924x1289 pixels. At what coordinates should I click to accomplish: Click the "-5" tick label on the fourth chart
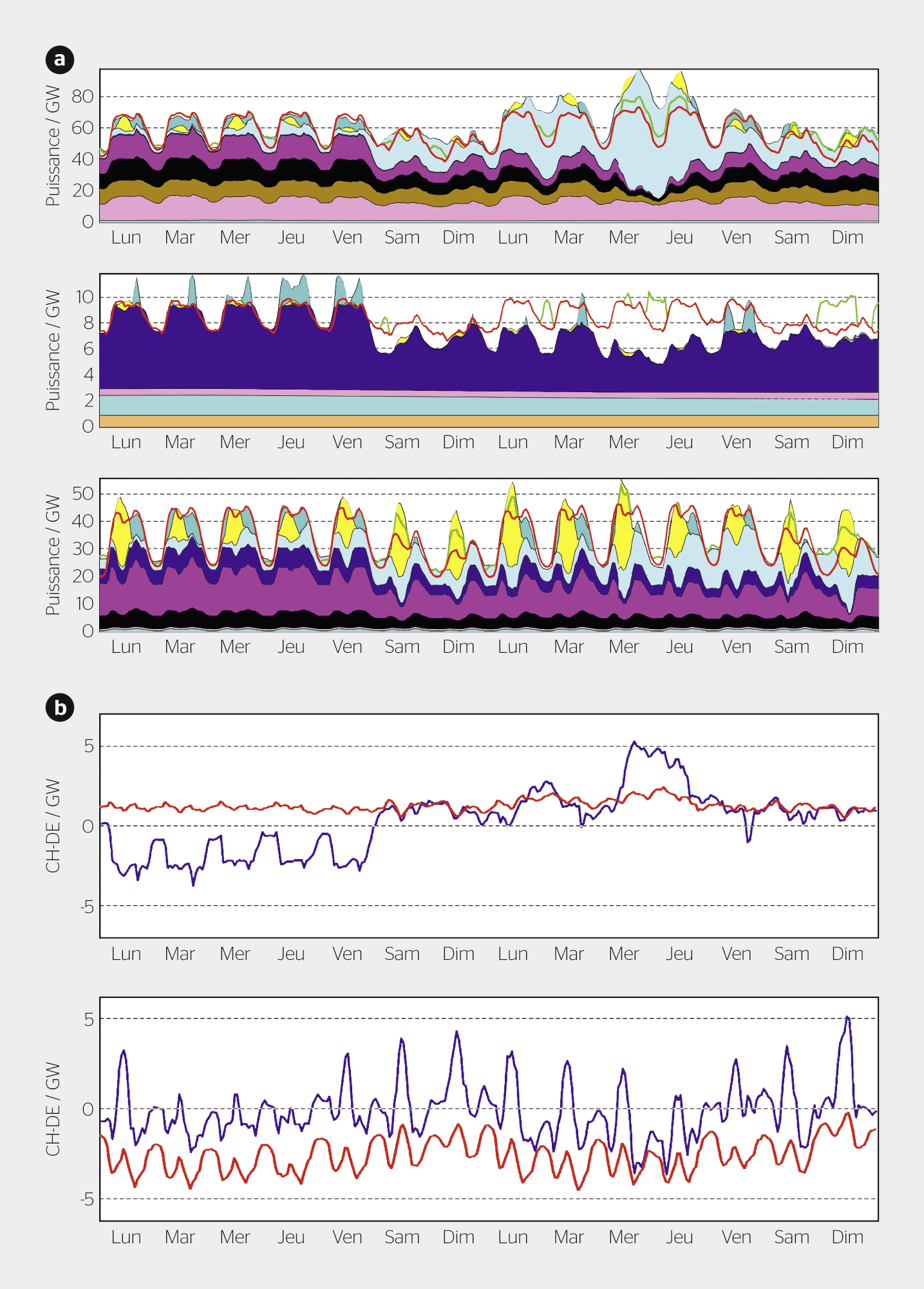pos(87,907)
